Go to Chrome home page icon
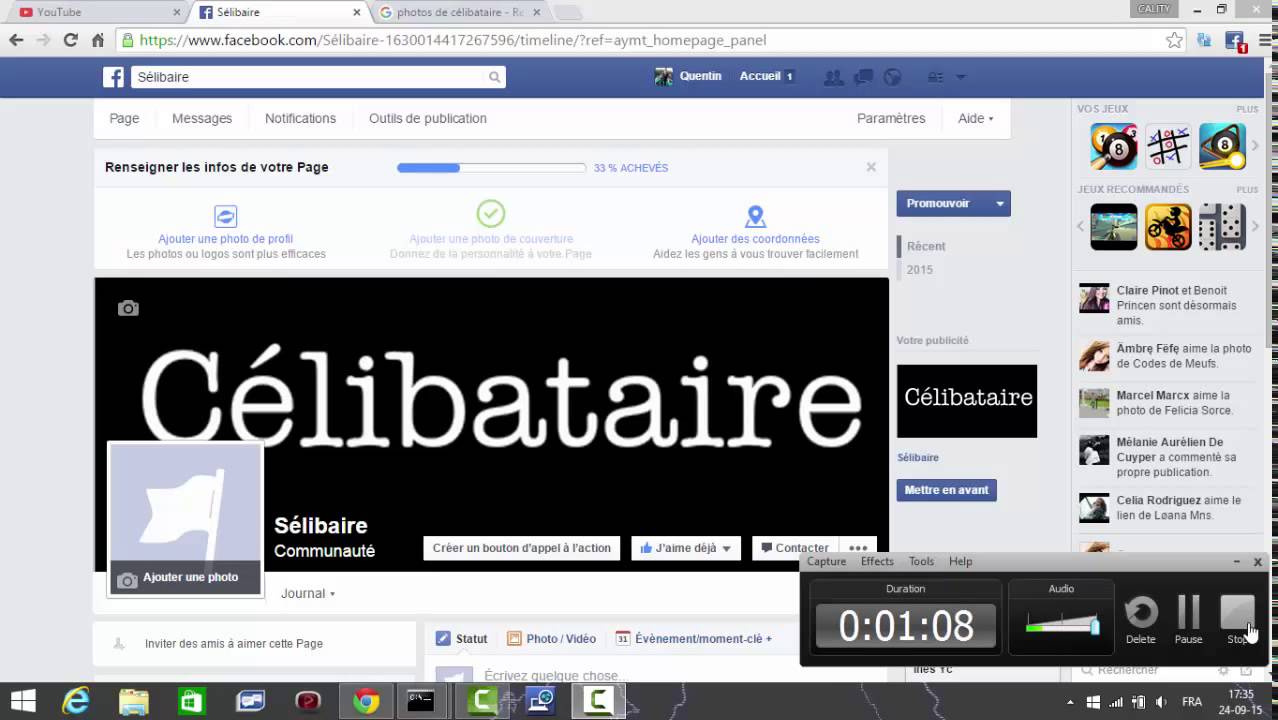Screen dimensions: 1278x720 click(97, 40)
